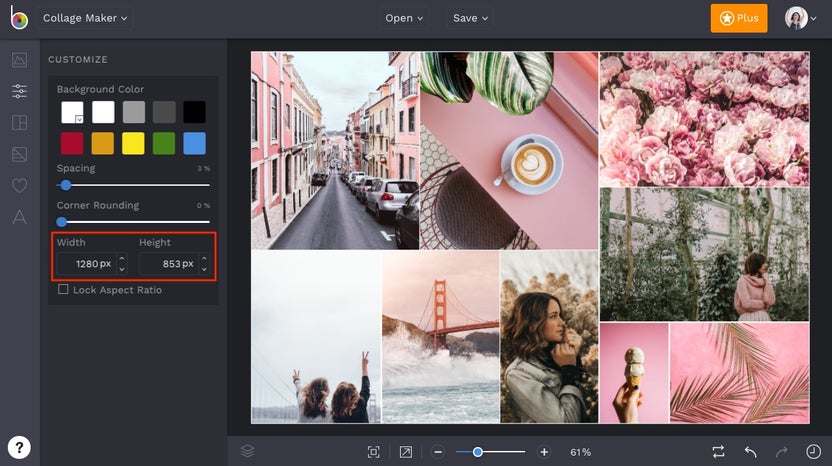Screen dimensions: 832x466
Task: Open the user profile avatar menu
Action: [x=796, y=18]
